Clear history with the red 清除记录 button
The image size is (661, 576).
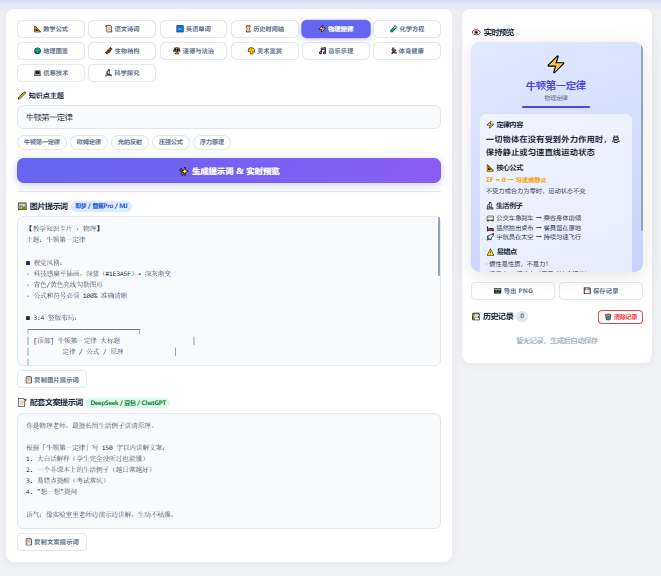(620, 317)
